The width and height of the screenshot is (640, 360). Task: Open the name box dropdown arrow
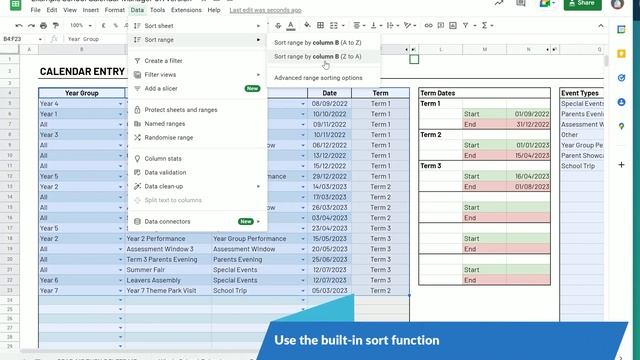40,39
